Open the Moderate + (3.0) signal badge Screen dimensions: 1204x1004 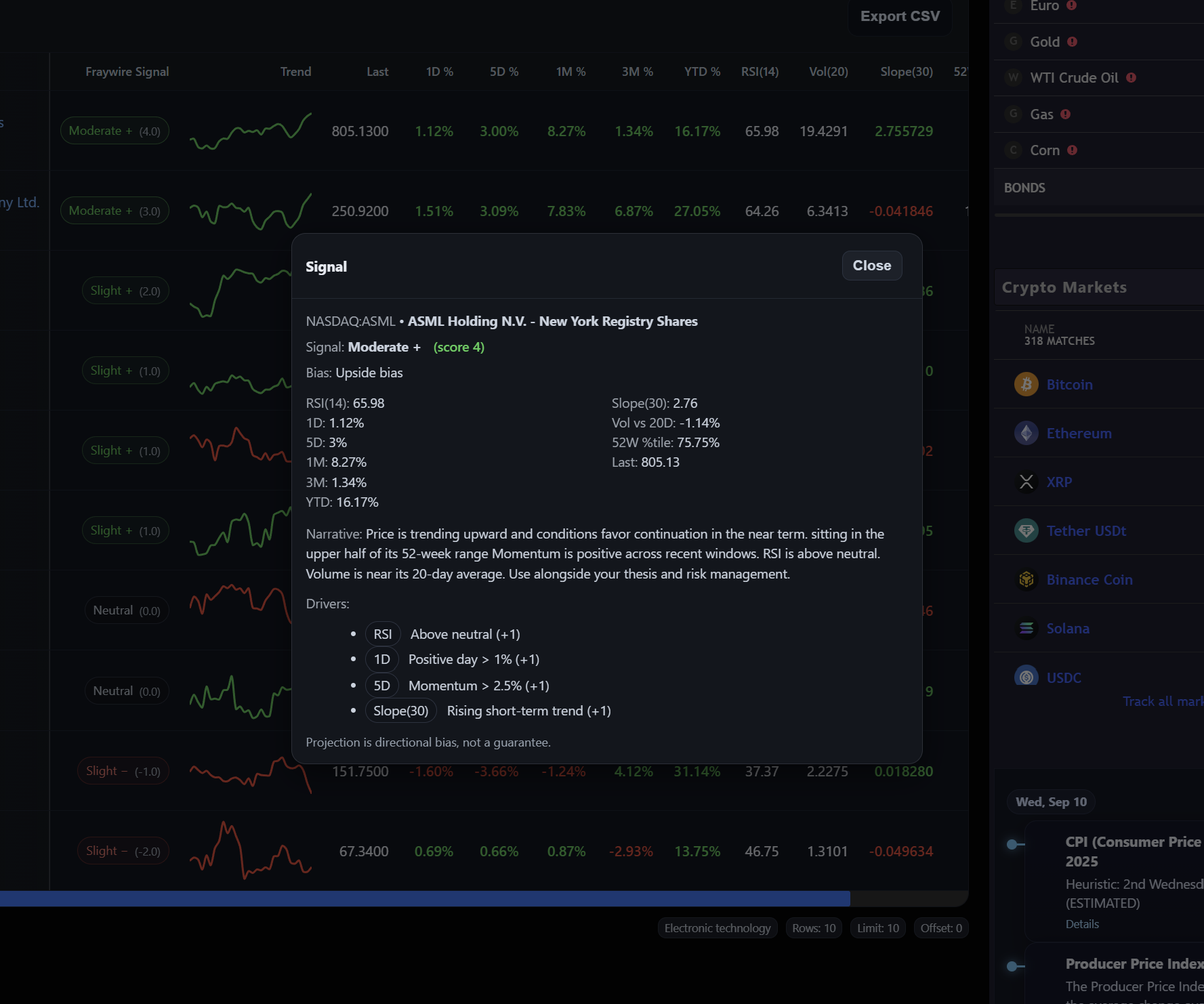tap(114, 211)
